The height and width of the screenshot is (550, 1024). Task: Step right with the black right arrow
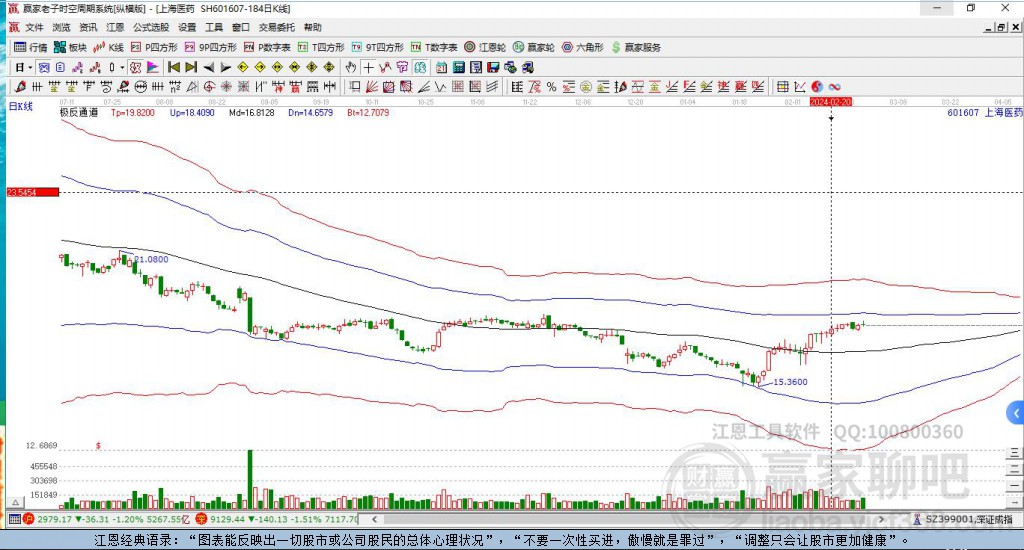[225, 67]
